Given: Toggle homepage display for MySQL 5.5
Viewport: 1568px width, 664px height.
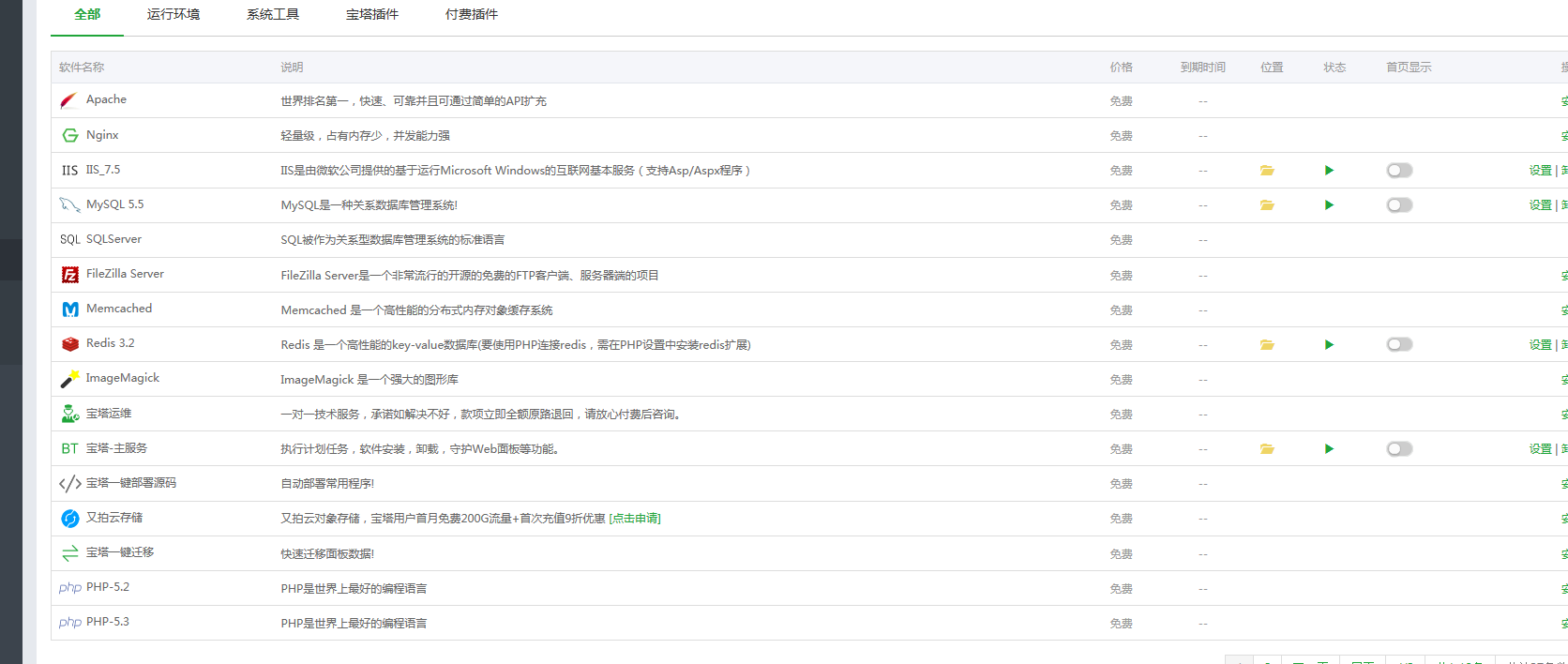Looking at the screenshot, I should (1399, 205).
